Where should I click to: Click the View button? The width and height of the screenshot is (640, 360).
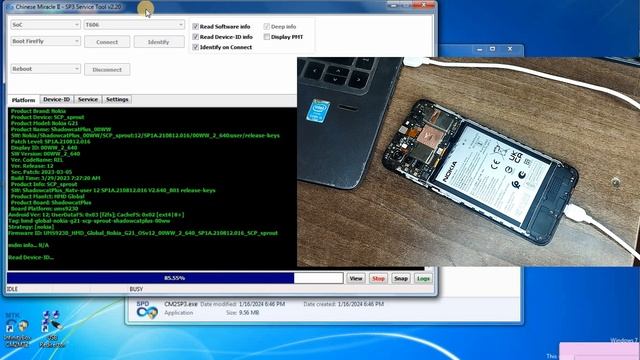click(x=356, y=278)
